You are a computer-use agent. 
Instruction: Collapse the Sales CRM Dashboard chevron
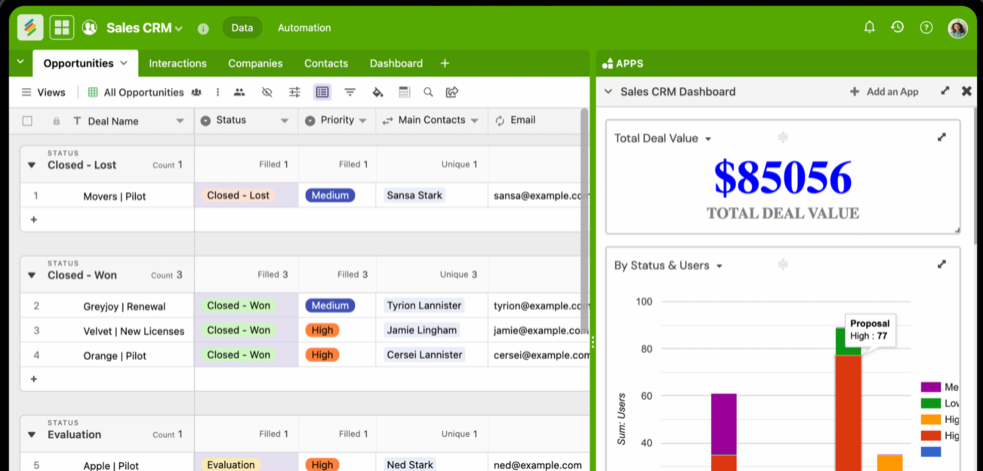[x=607, y=92]
